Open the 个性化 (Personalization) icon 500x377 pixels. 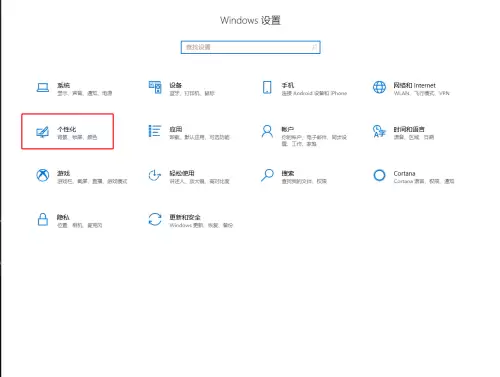pyautogui.click(x=43, y=132)
